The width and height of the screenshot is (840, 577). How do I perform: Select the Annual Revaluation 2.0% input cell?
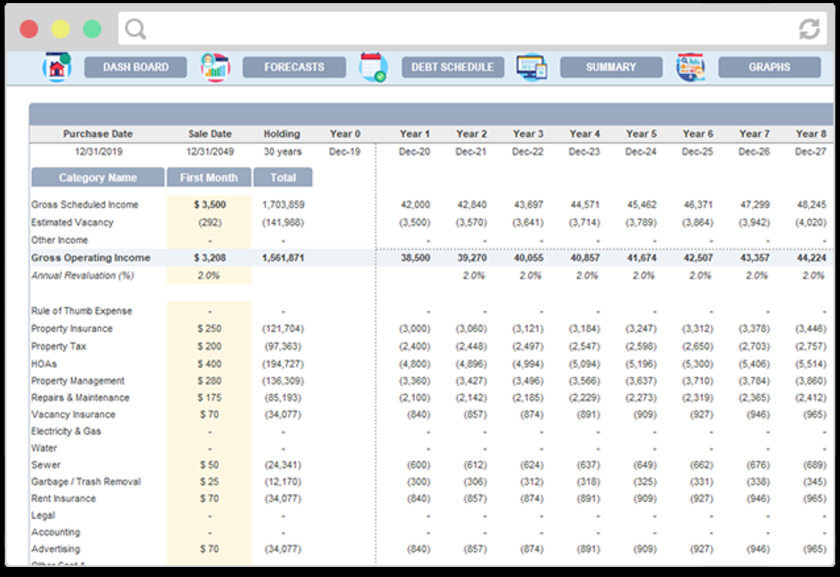pos(209,275)
